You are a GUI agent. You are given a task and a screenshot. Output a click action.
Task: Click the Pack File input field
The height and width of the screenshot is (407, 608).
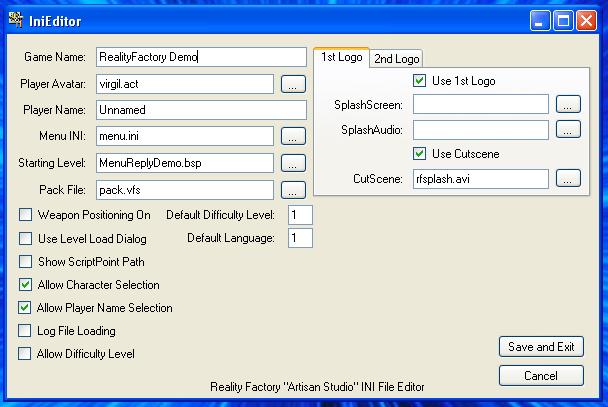click(x=185, y=190)
